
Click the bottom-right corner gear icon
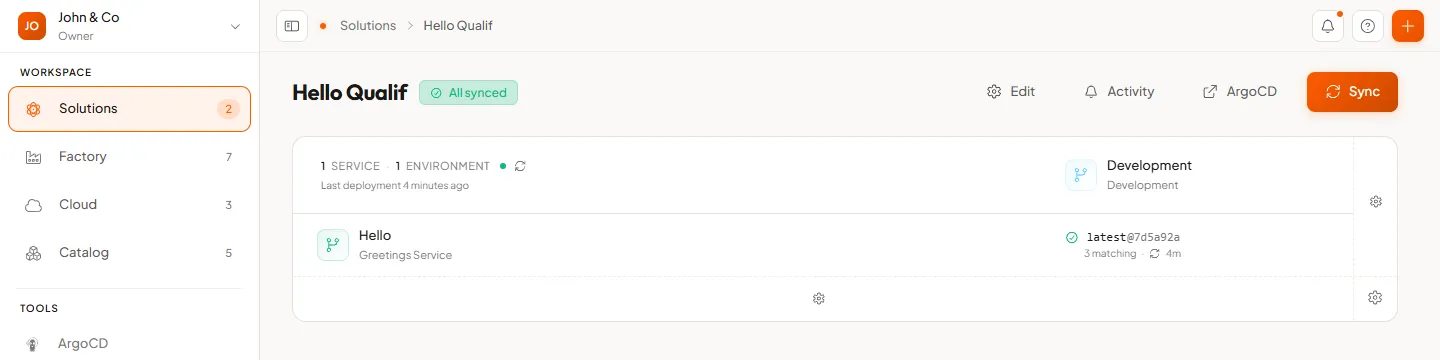click(x=1375, y=297)
